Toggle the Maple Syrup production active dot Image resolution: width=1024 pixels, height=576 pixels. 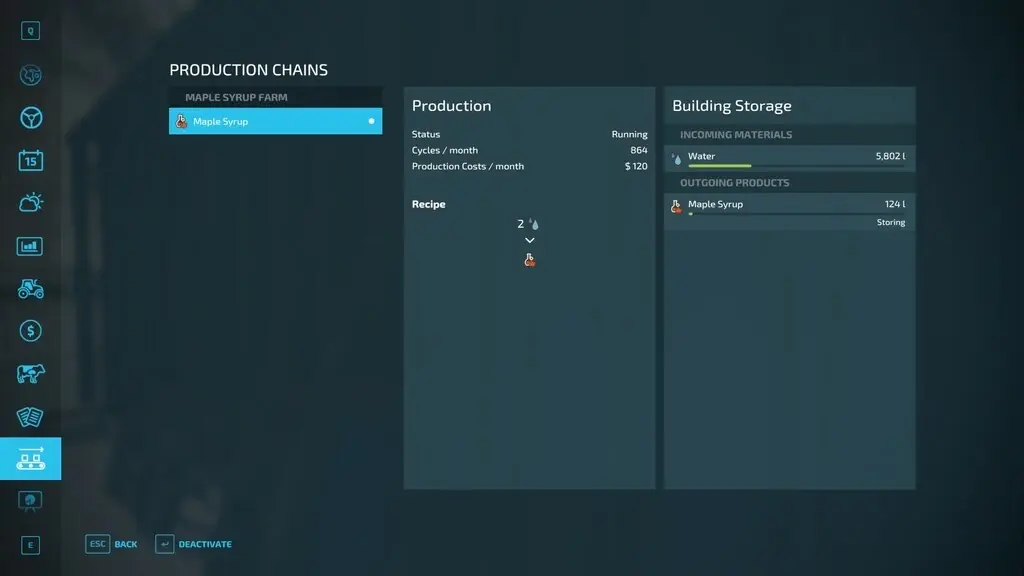[371, 121]
